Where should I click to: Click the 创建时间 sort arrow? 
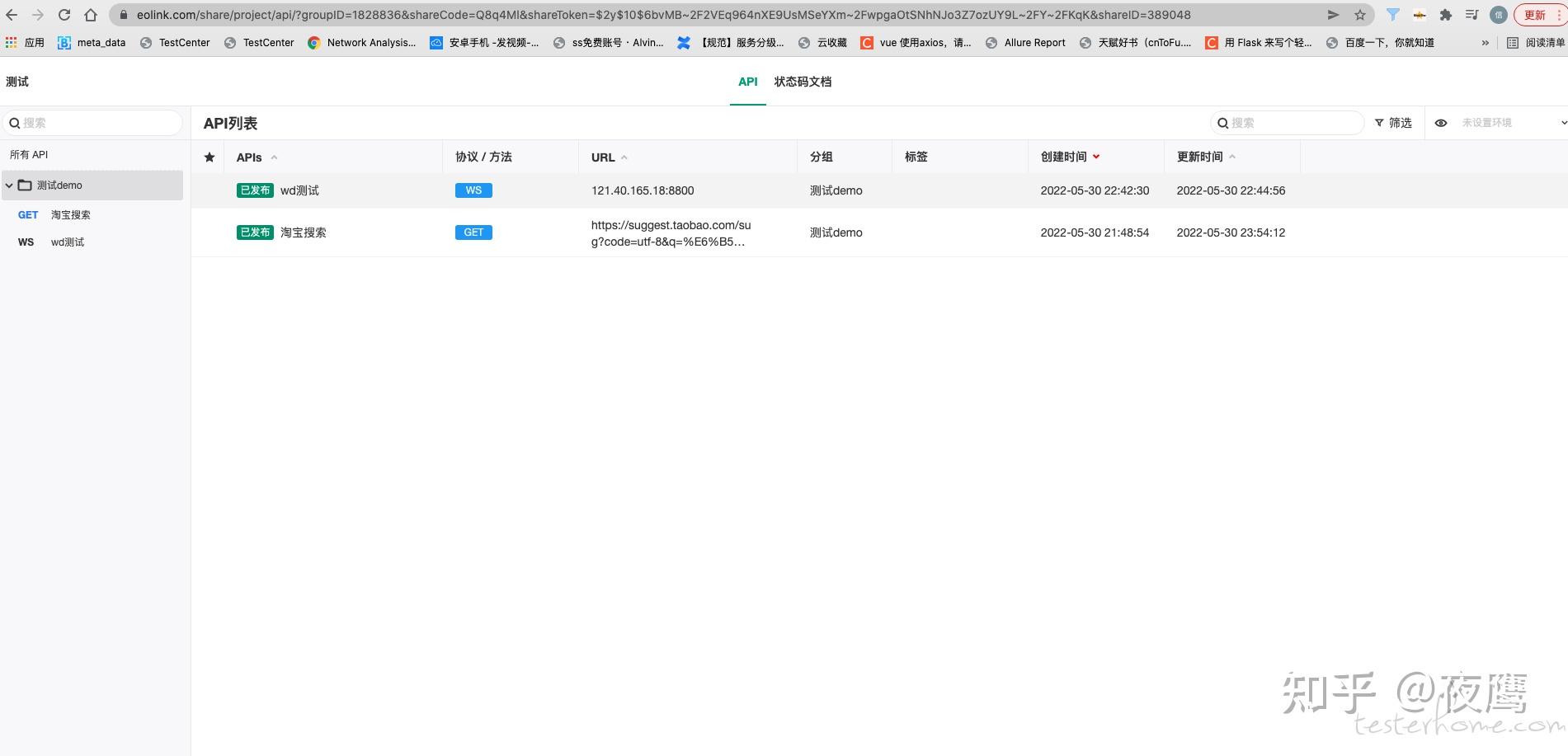[1096, 157]
